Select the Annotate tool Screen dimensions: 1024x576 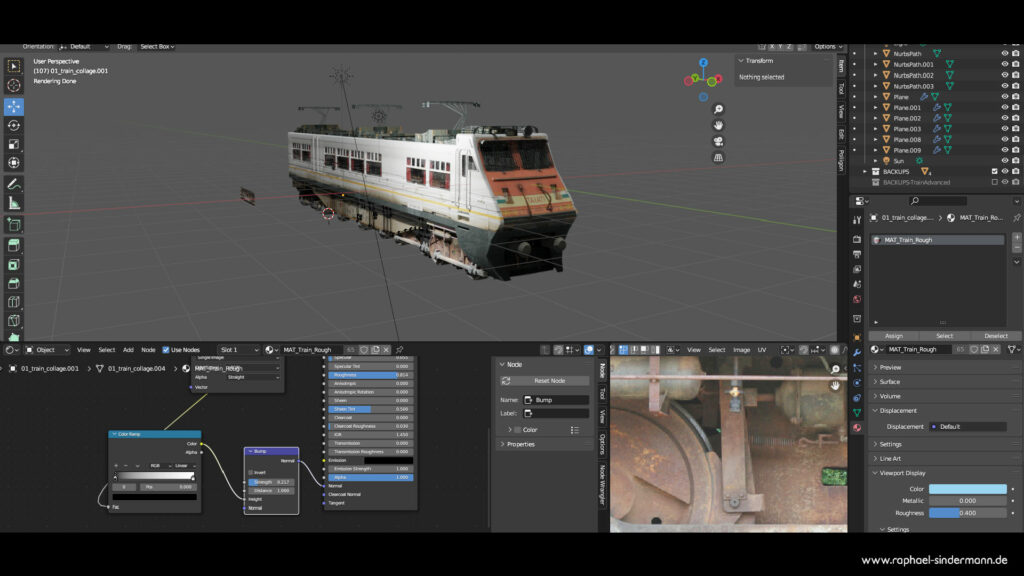(x=14, y=185)
